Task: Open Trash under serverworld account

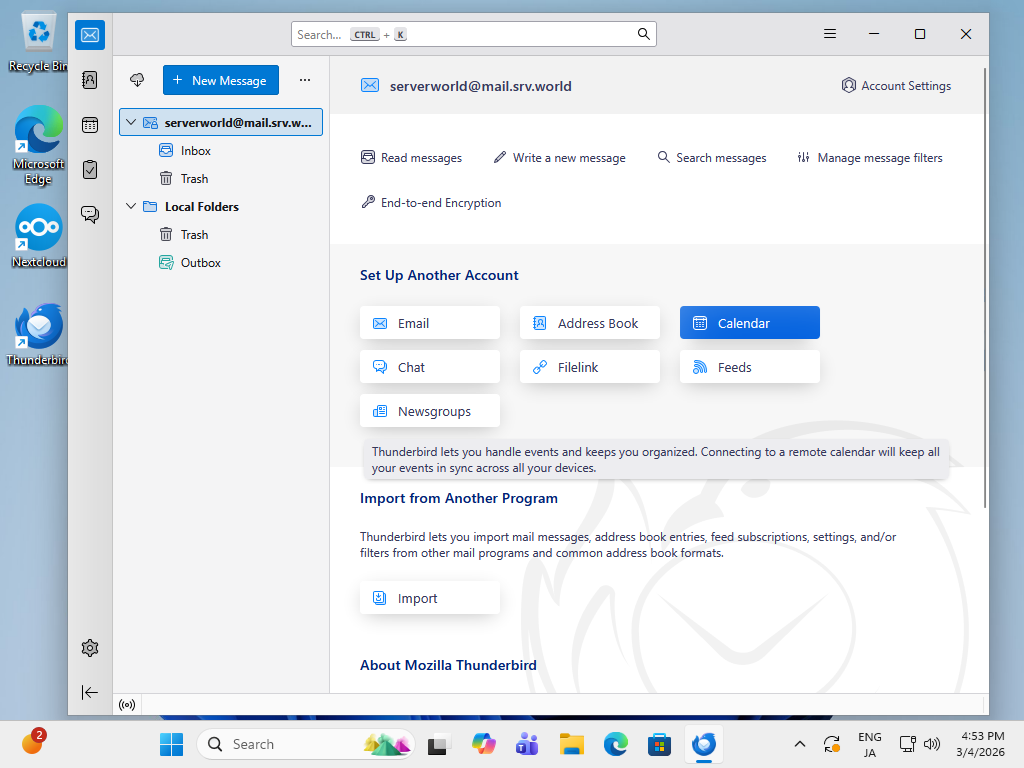Action: point(221,178)
